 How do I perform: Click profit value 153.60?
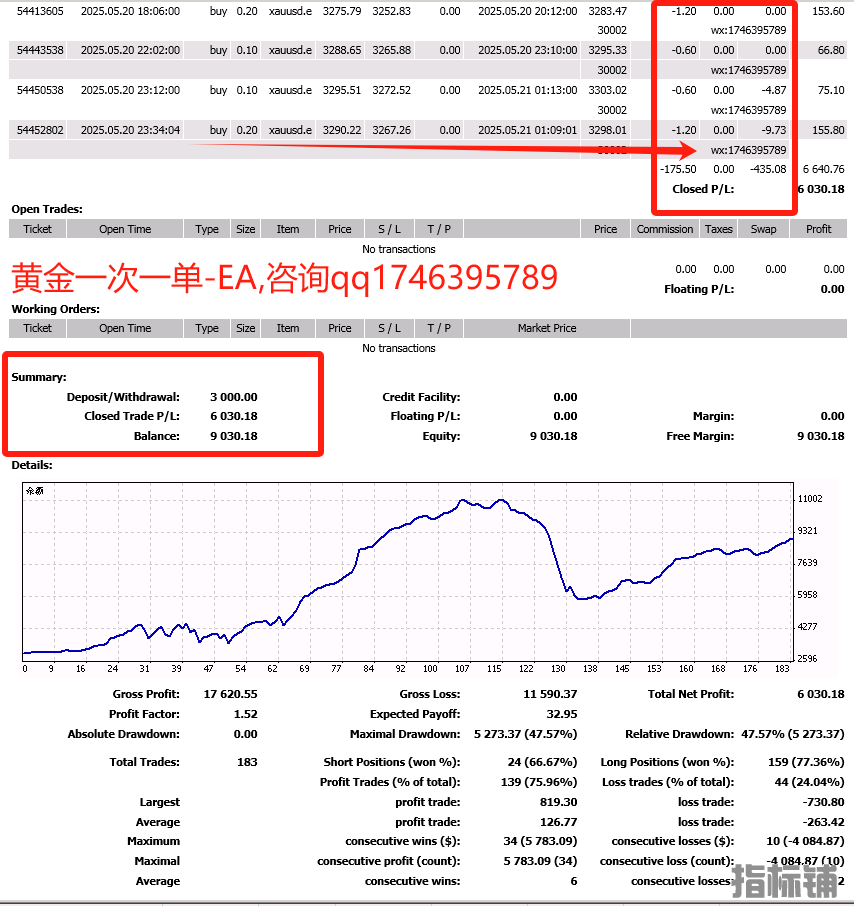tap(828, 11)
